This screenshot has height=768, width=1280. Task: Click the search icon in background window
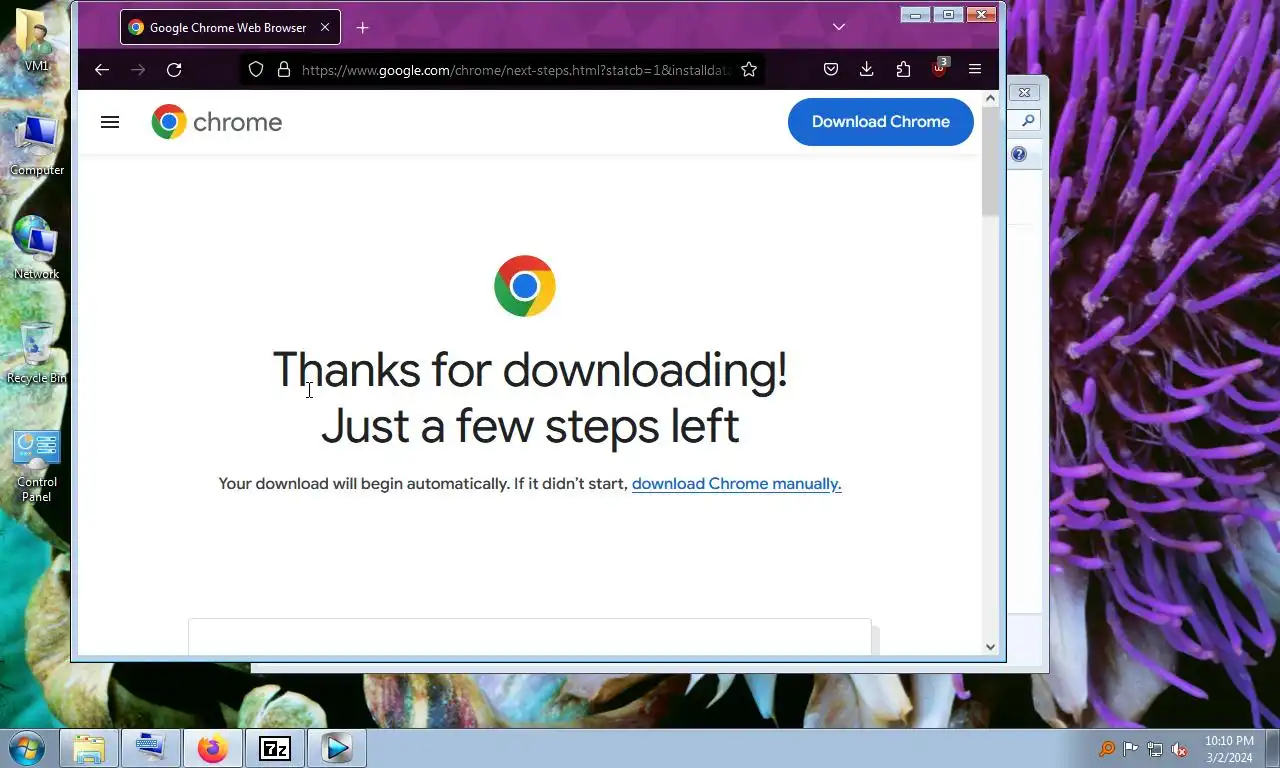1027,120
